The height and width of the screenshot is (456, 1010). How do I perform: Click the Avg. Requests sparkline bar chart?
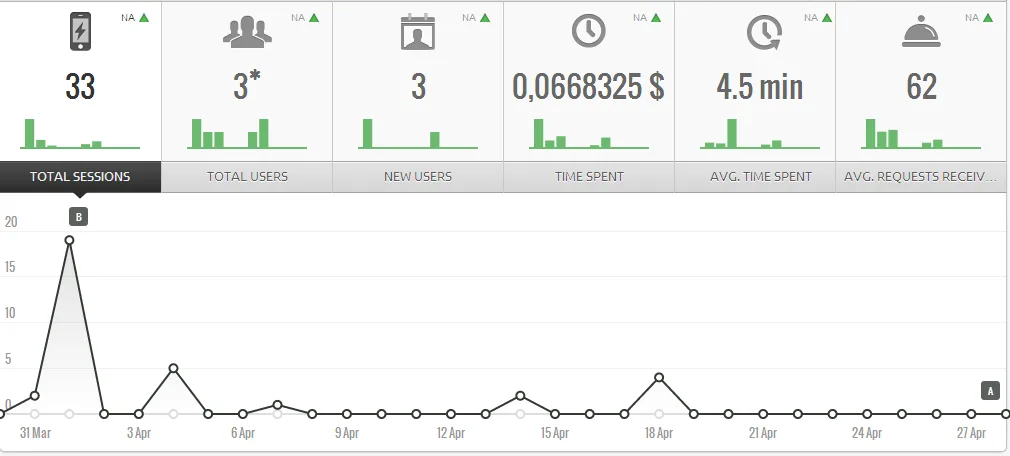coord(921,134)
